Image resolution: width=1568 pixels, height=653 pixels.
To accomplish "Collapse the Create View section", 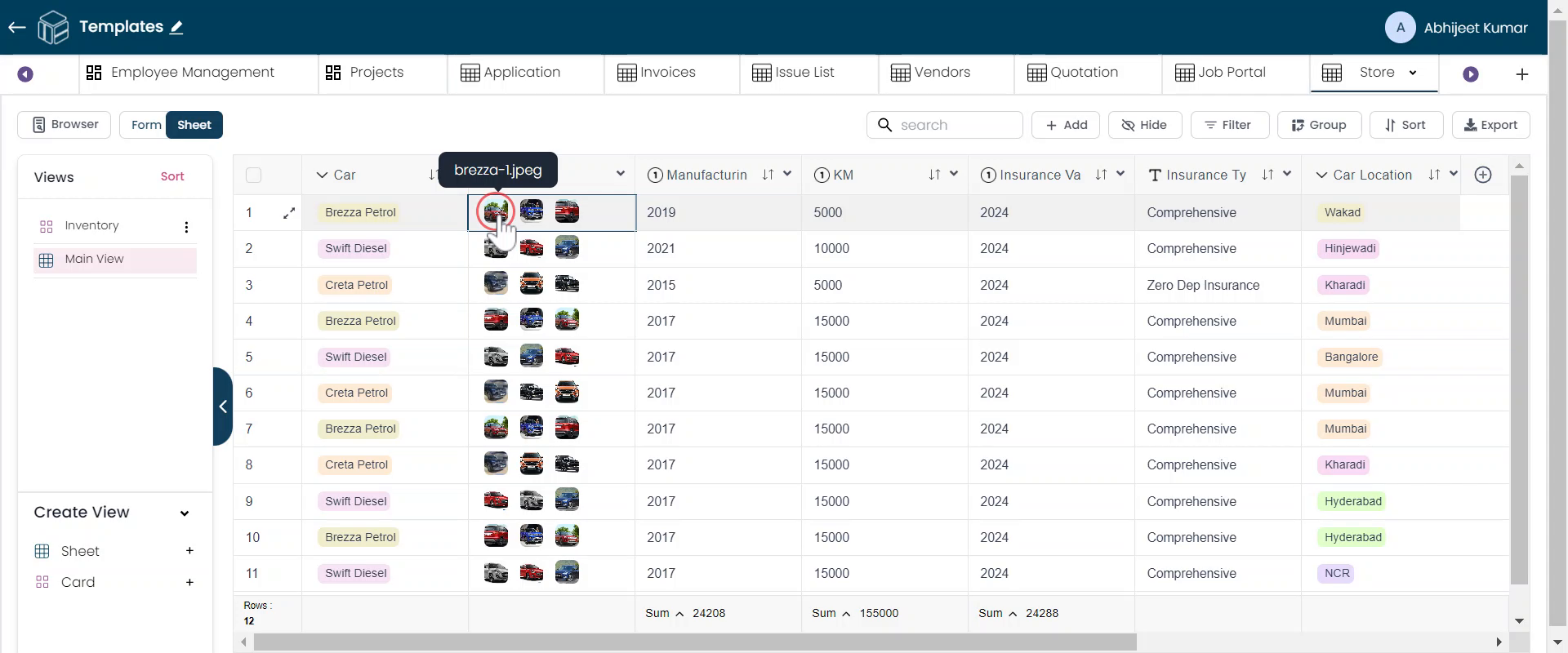I will click(x=185, y=513).
